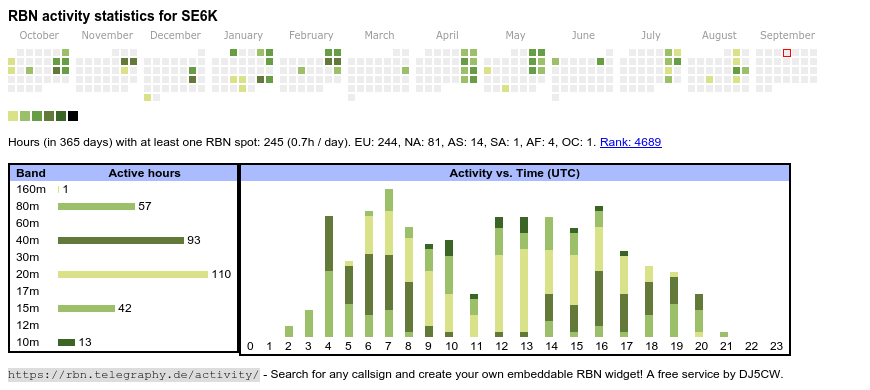The image size is (870, 390).
Task: Click the activity bar at hour 4
Action: [x=329, y=276]
